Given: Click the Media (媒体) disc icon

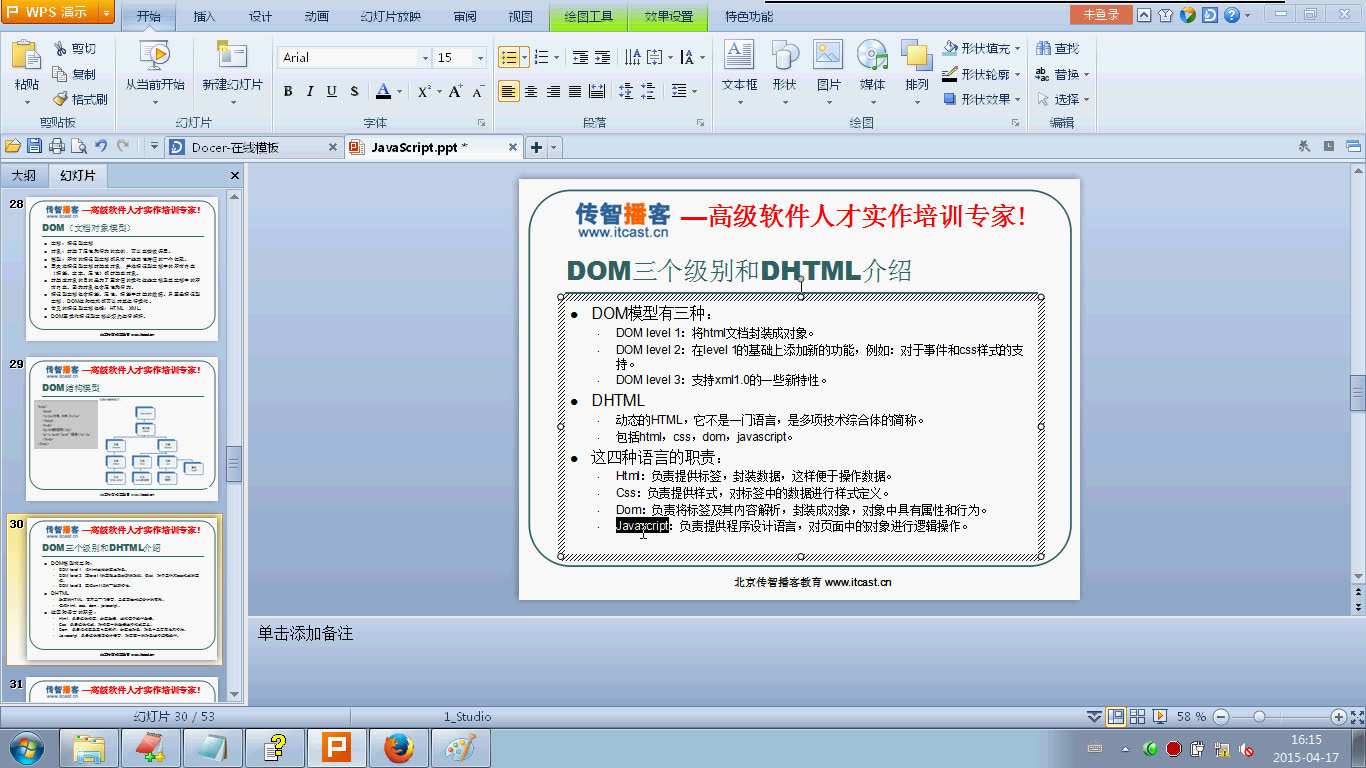Looking at the screenshot, I should coord(872,56).
